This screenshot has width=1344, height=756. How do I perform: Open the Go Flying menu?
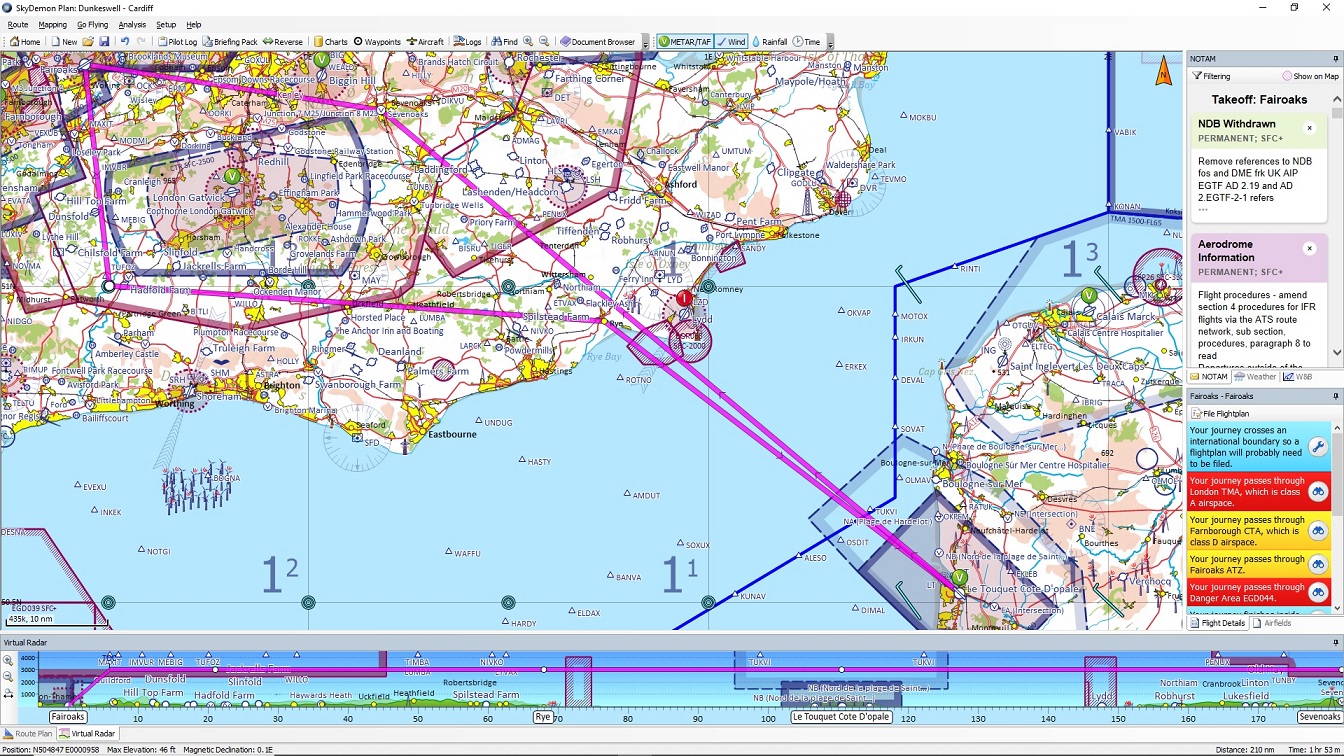pyautogui.click(x=92, y=25)
